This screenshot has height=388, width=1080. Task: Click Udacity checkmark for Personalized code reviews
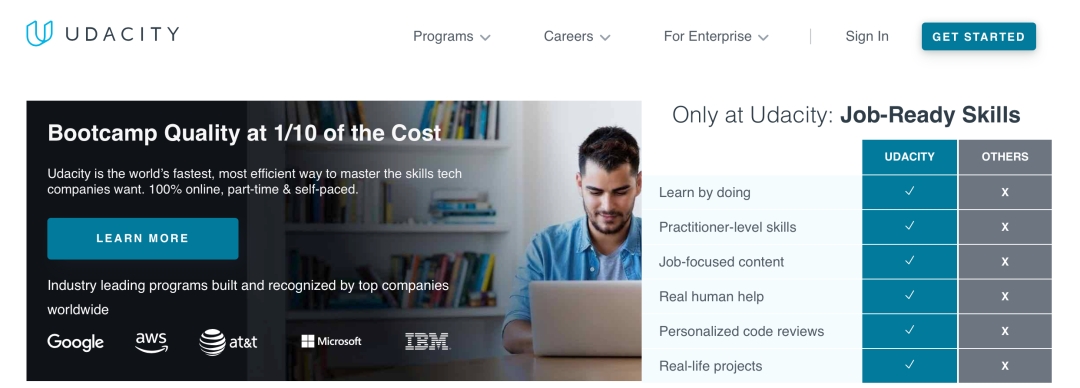909,330
